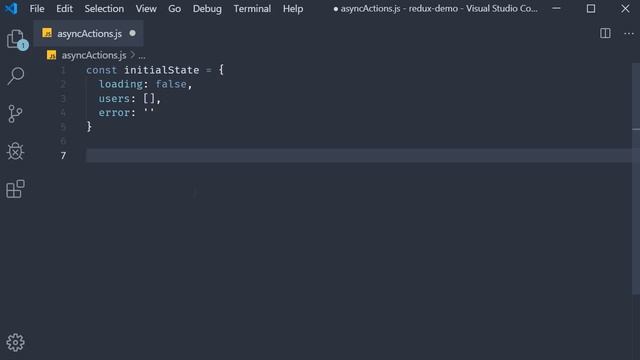Close the unsaved asyncActions.js tab via its dot
The width and height of the screenshot is (640, 360).
(x=132, y=33)
